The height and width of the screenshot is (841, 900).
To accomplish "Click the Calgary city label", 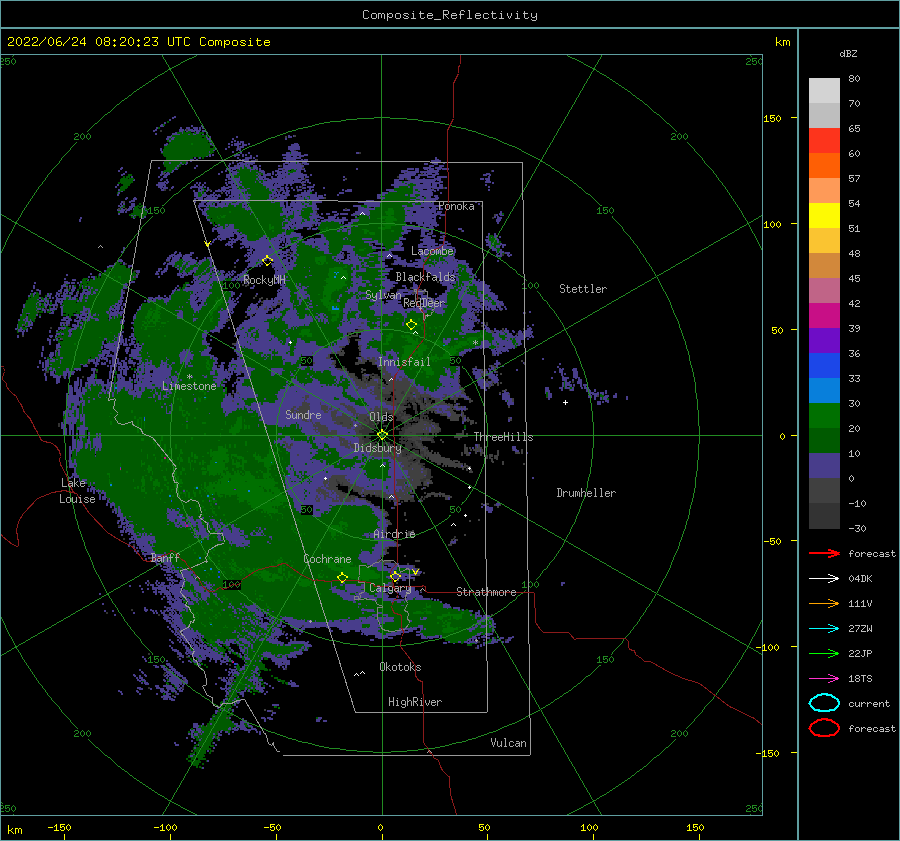I will pyautogui.click(x=390, y=588).
